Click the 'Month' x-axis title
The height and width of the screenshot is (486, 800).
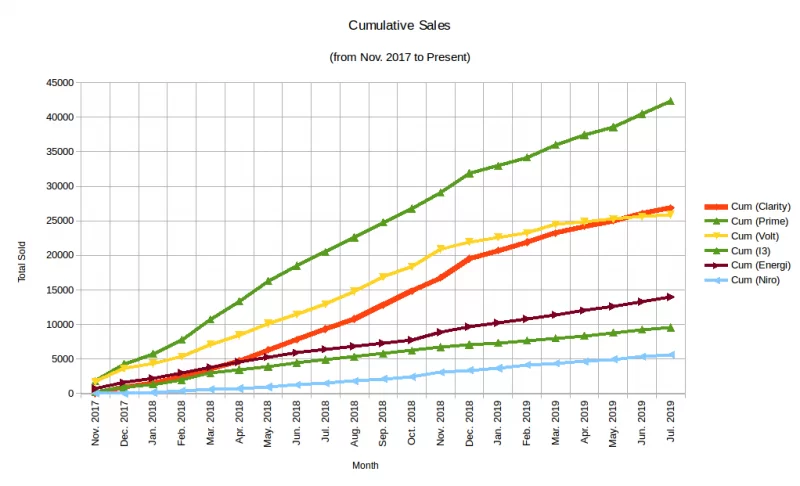click(365, 465)
